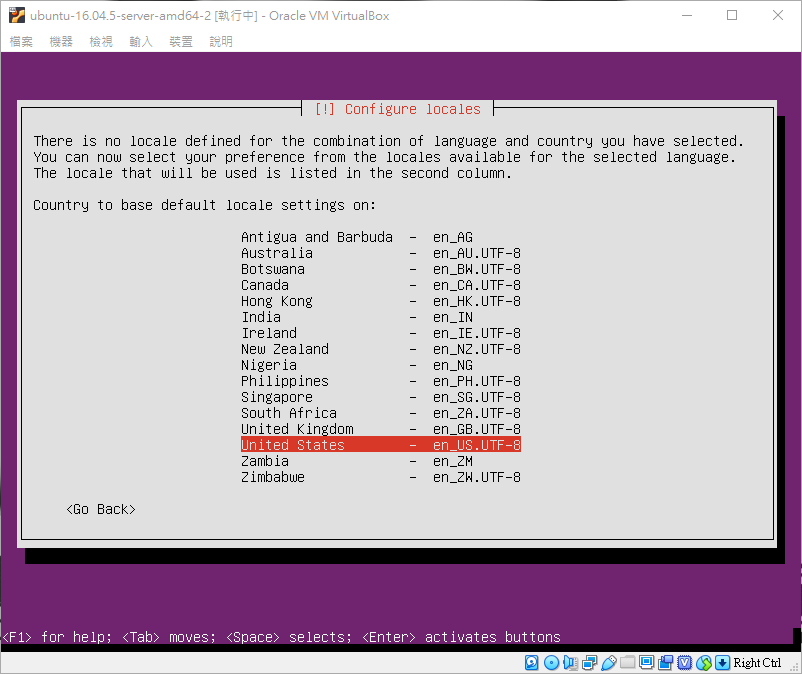
Task: Activate the Go Back button
Action: pos(101,509)
